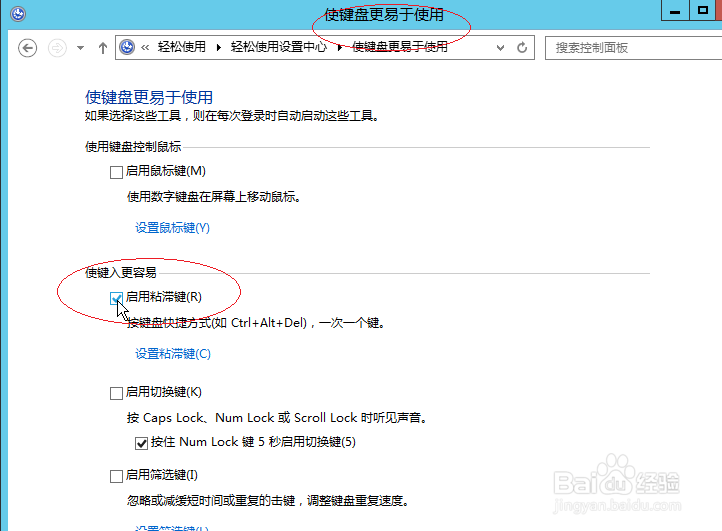Screen dimensions: 722x531
Task: Enable the 启用切换键(K) checkbox
Action: pos(116,393)
